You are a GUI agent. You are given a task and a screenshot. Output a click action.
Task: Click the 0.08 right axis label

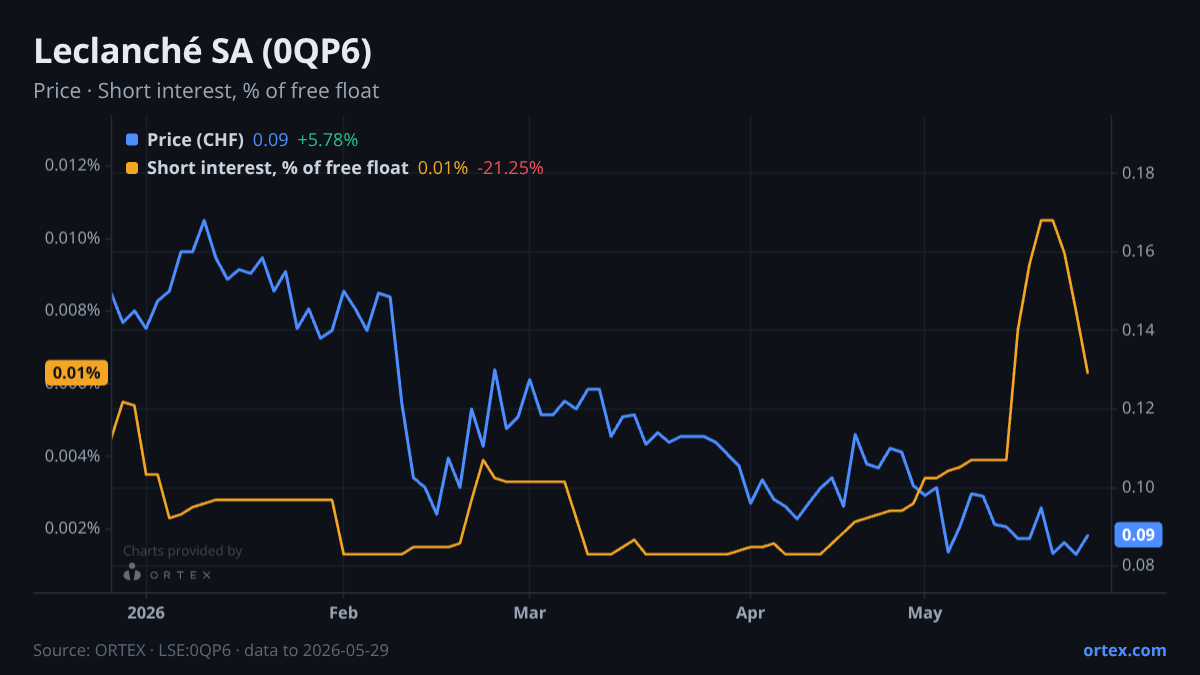pyautogui.click(x=1138, y=565)
